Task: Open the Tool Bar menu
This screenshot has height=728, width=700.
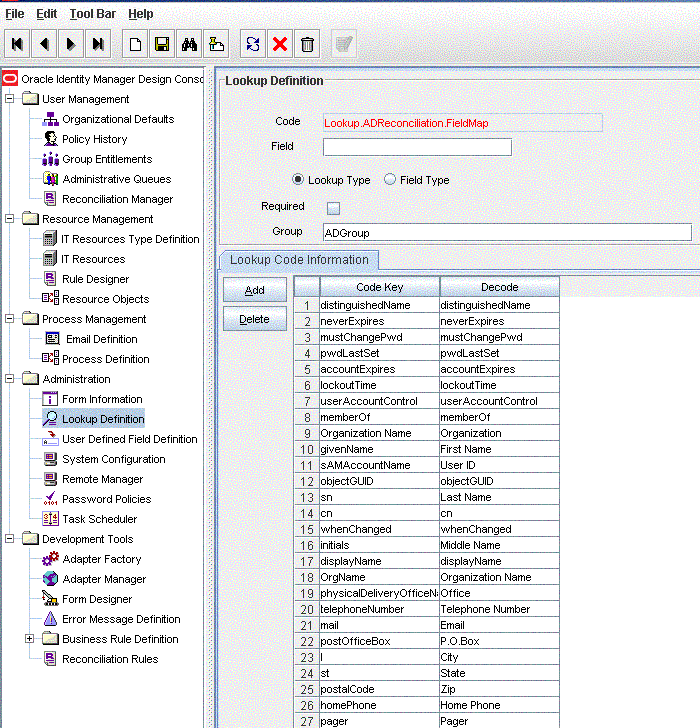Action: pos(92,14)
